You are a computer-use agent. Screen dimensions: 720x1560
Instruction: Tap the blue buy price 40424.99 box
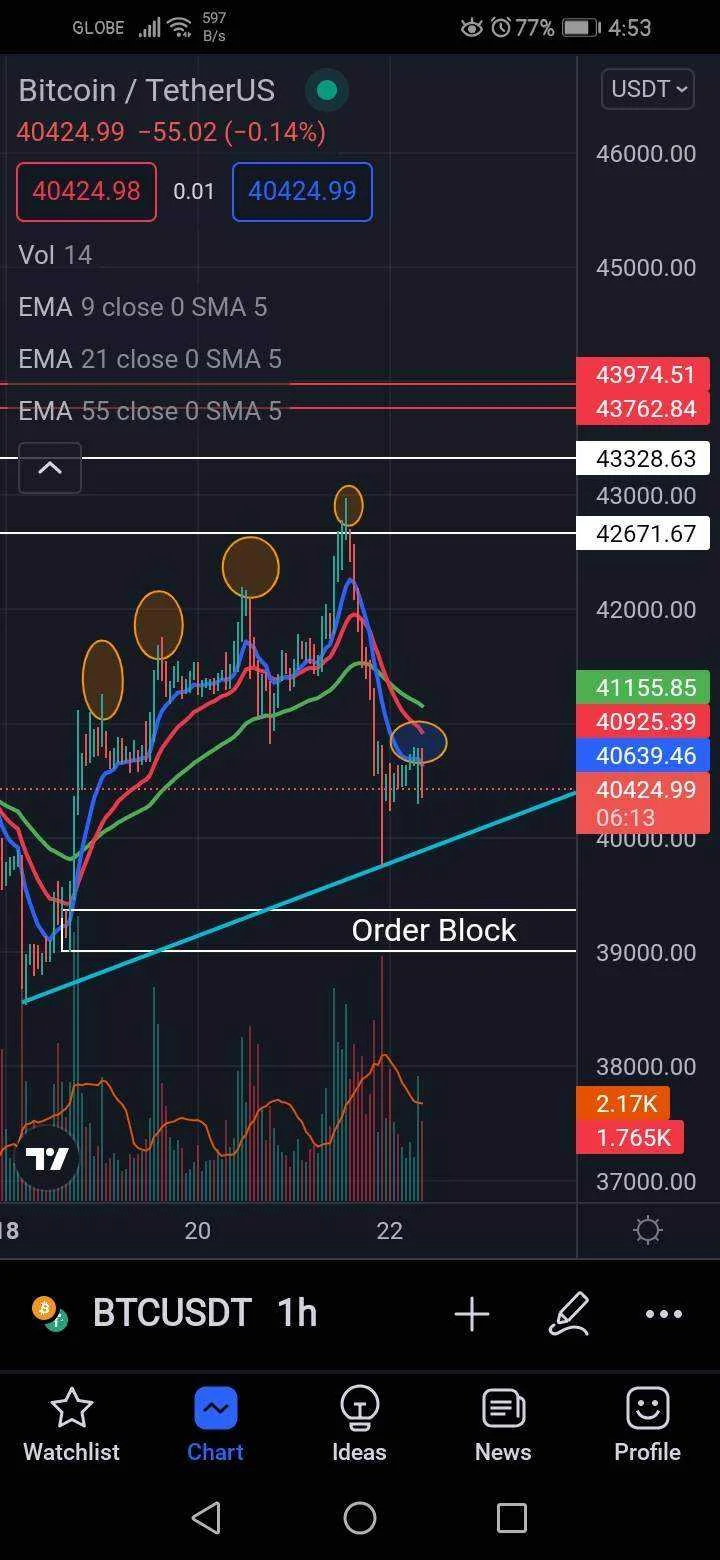coord(302,191)
